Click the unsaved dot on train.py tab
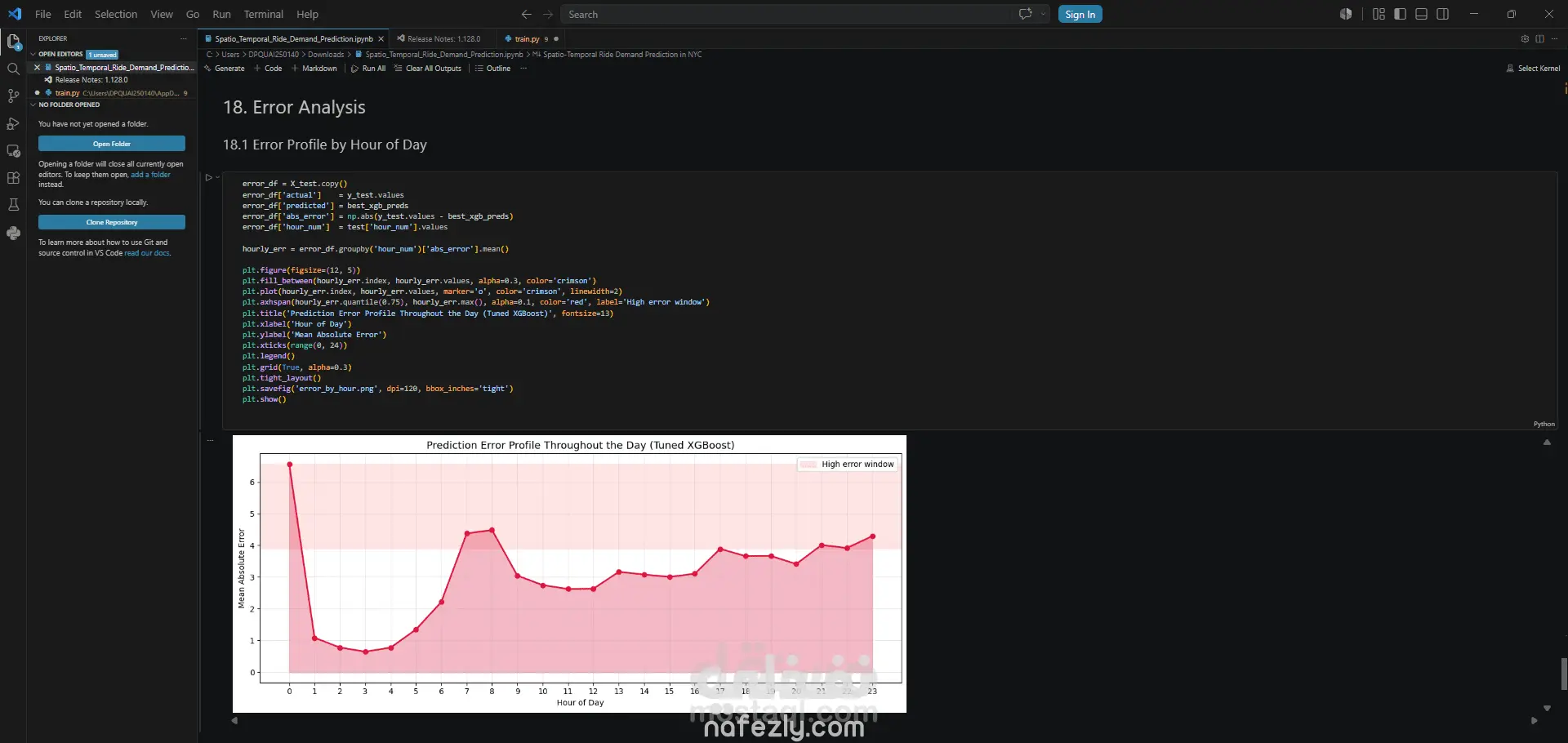Screen dimensions: 1568x743 [x=556, y=38]
